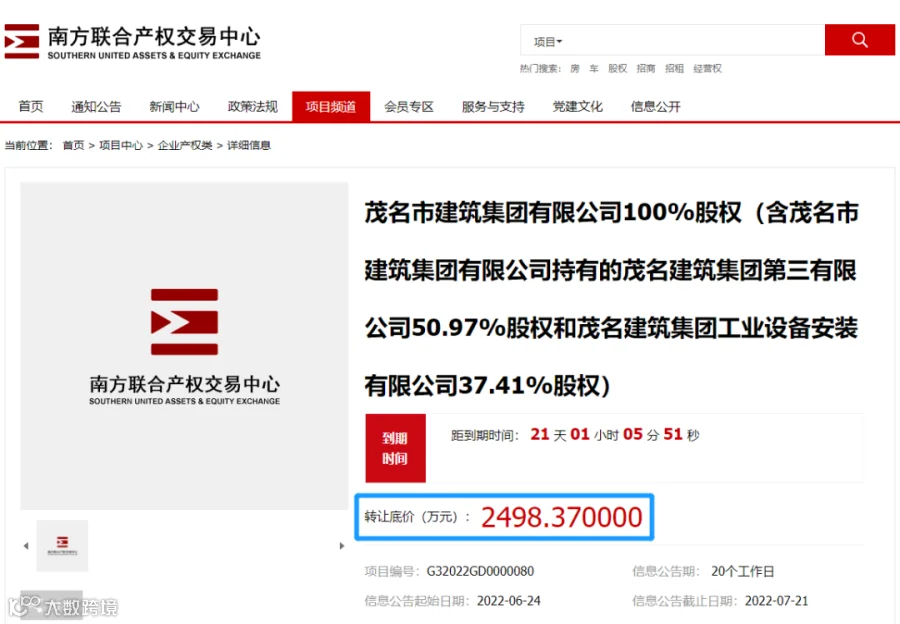
Task: Open 通知公告 navigation item
Action: (96, 106)
